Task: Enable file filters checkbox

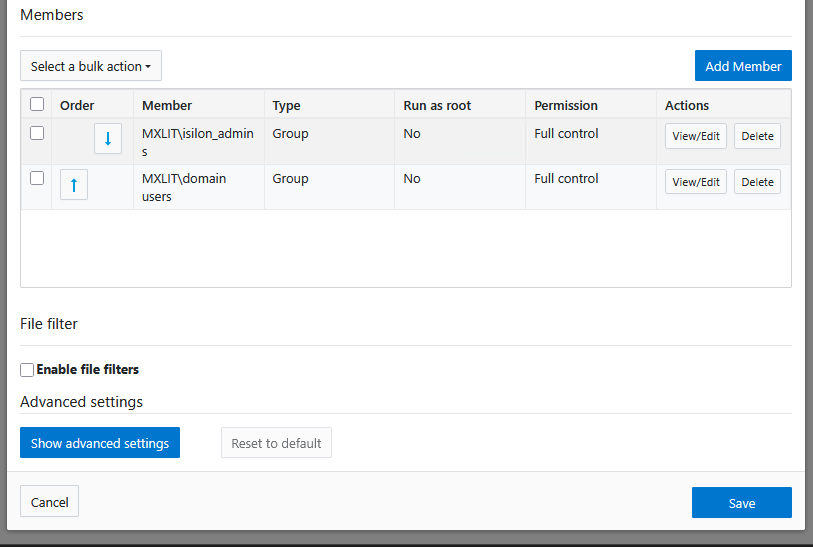Action: coord(27,370)
